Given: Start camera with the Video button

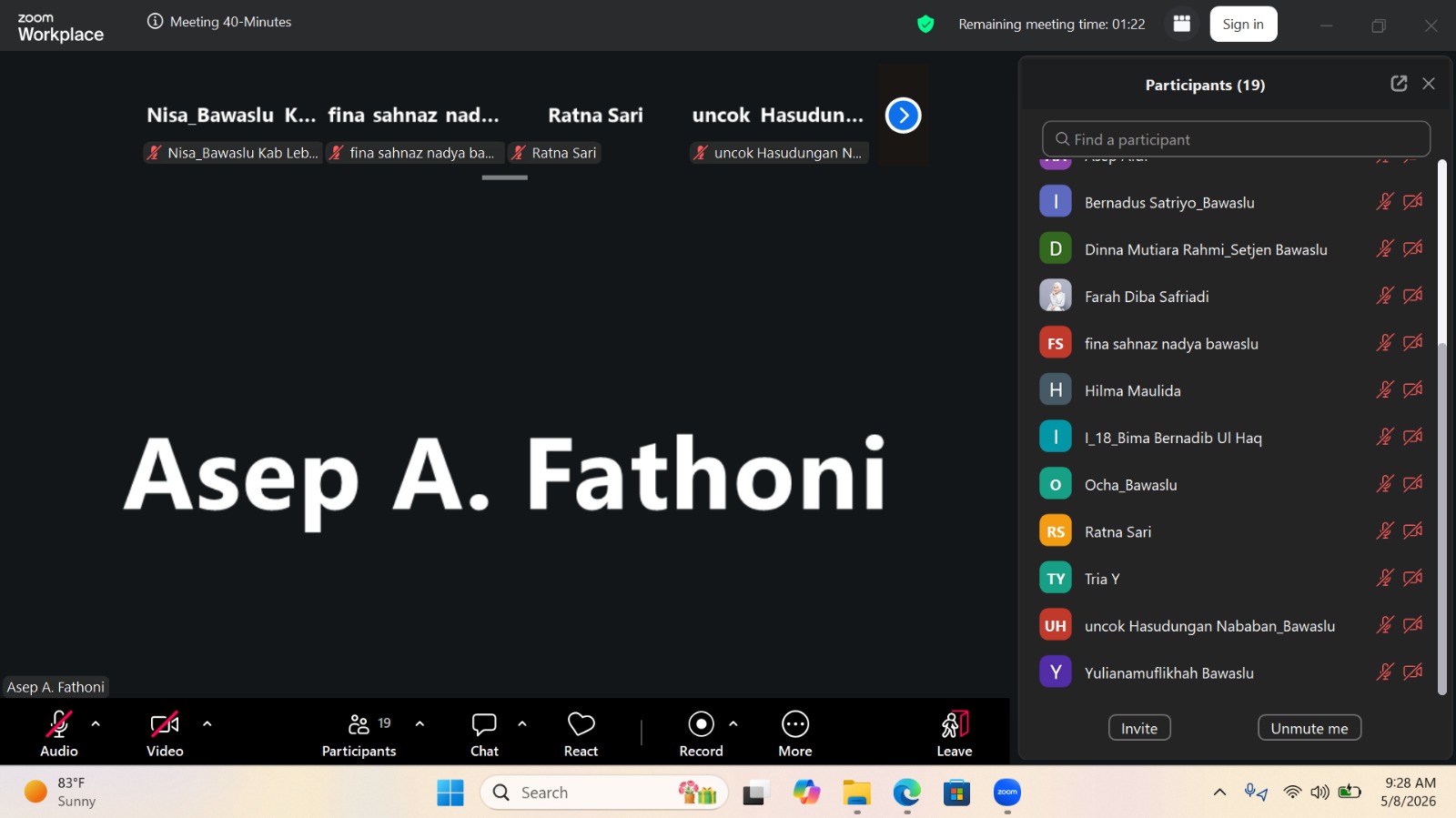Looking at the screenshot, I should [165, 733].
